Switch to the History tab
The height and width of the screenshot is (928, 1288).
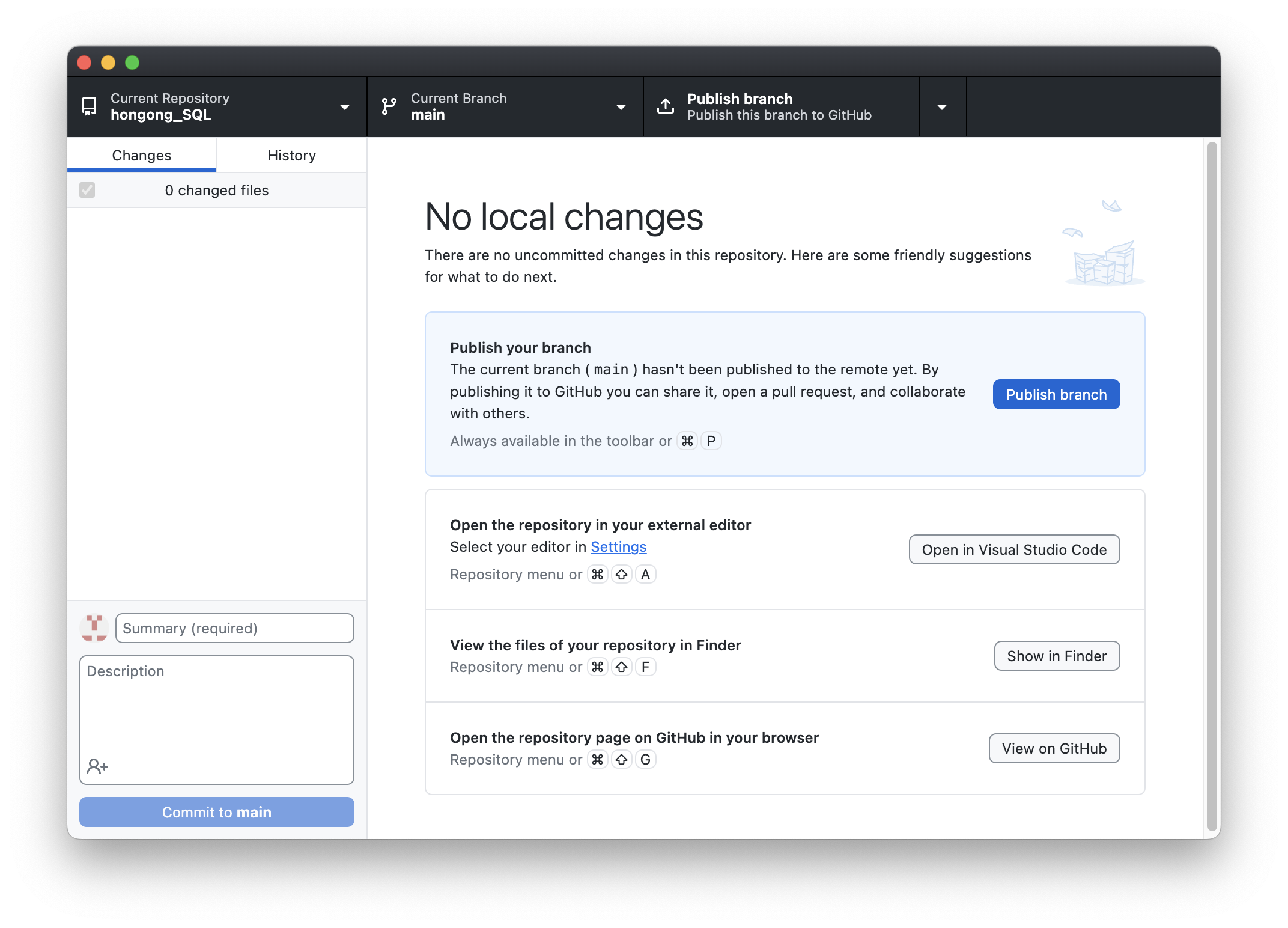click(291, 155)
